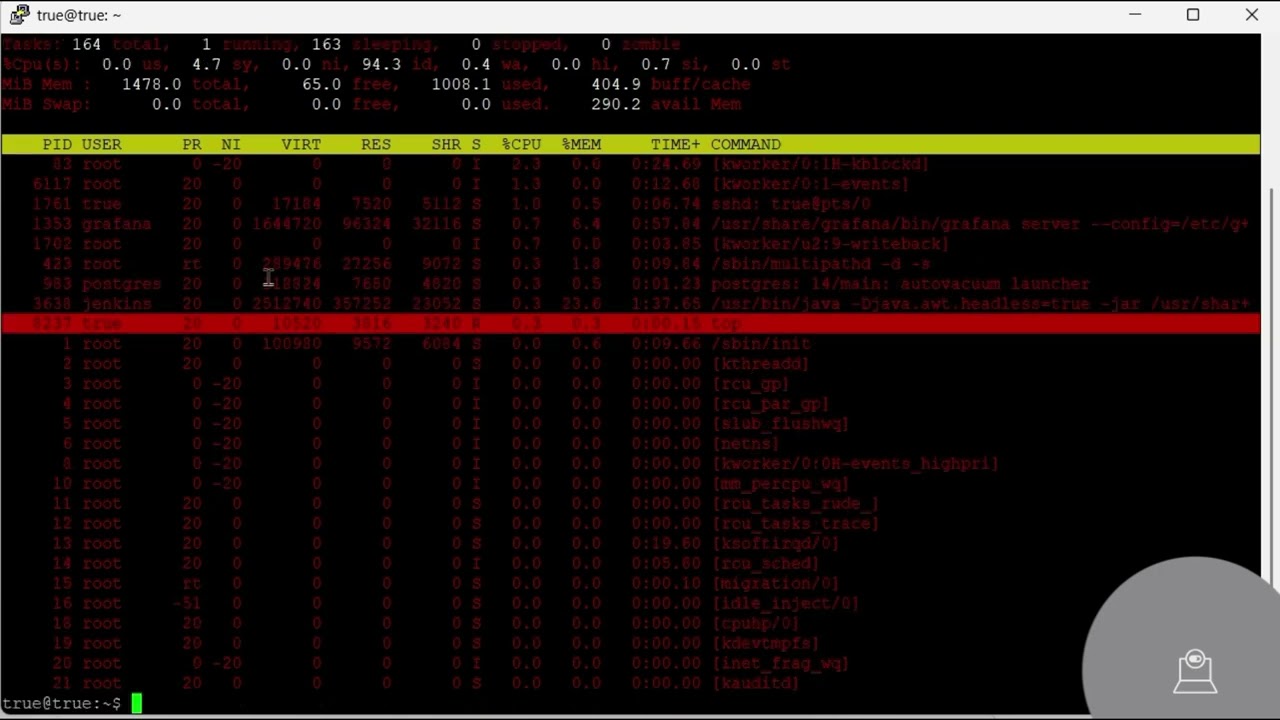Click the PID column header
Image resolution: width=1280 pixels, height=720 pixels.
pos(57,144)
